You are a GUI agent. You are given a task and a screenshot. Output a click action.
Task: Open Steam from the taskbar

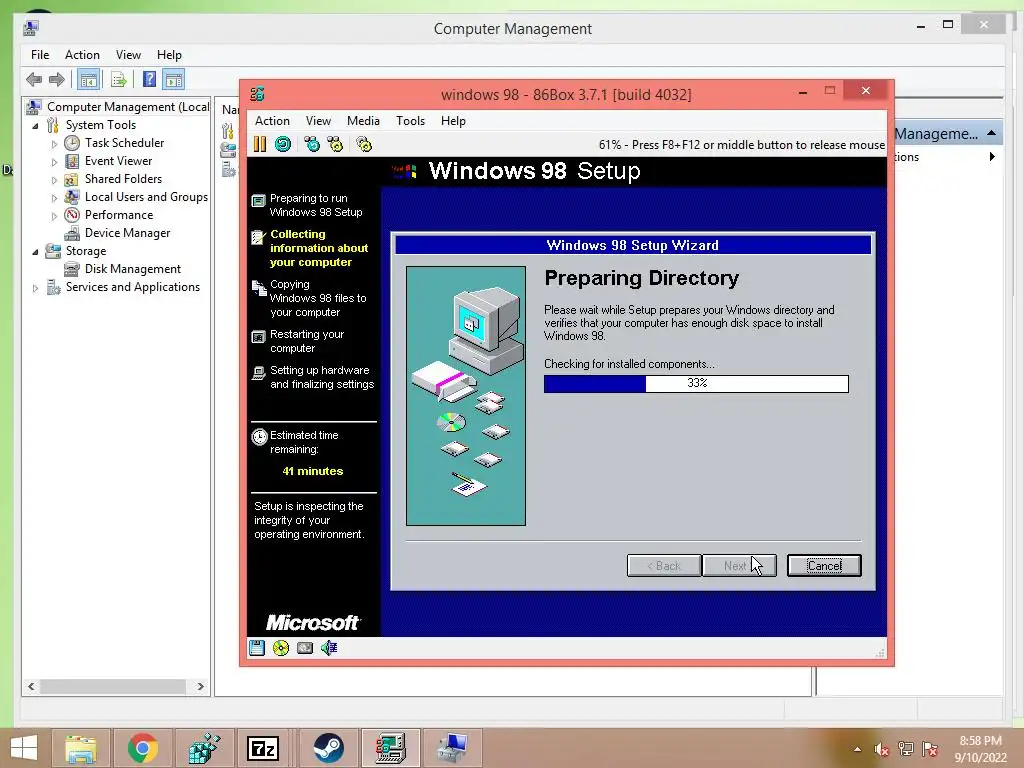tap(328, 748)
